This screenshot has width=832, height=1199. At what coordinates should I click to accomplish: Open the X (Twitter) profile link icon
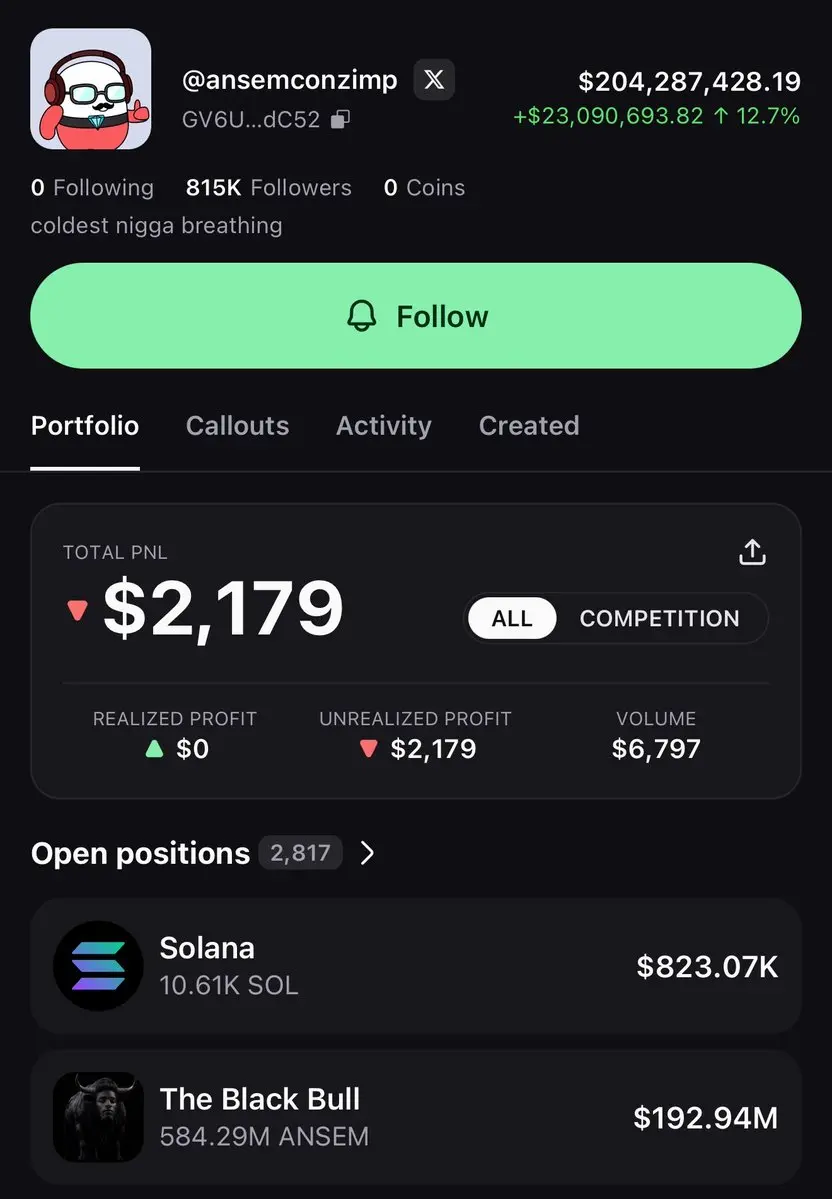tap(434, 80)
